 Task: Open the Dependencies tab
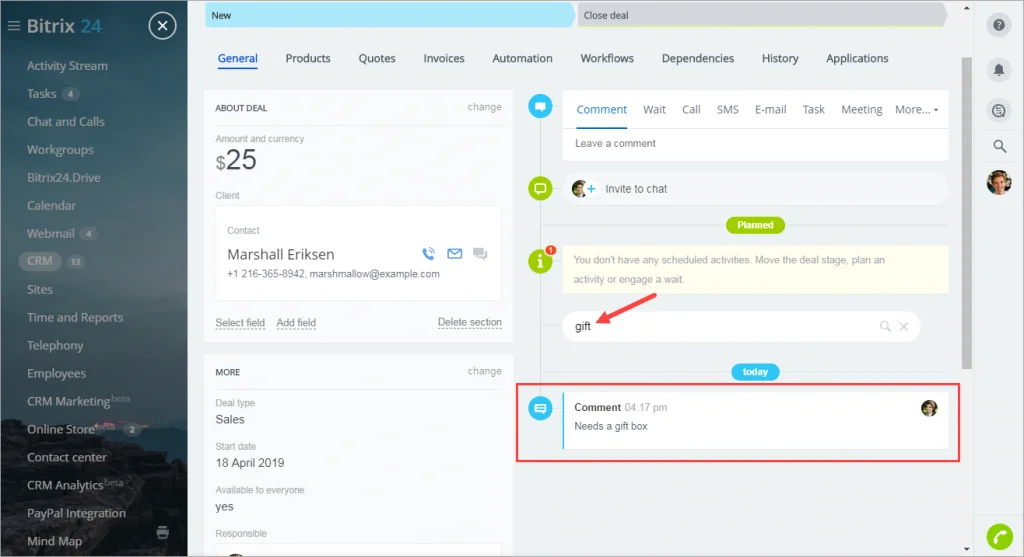click(697, 58)
